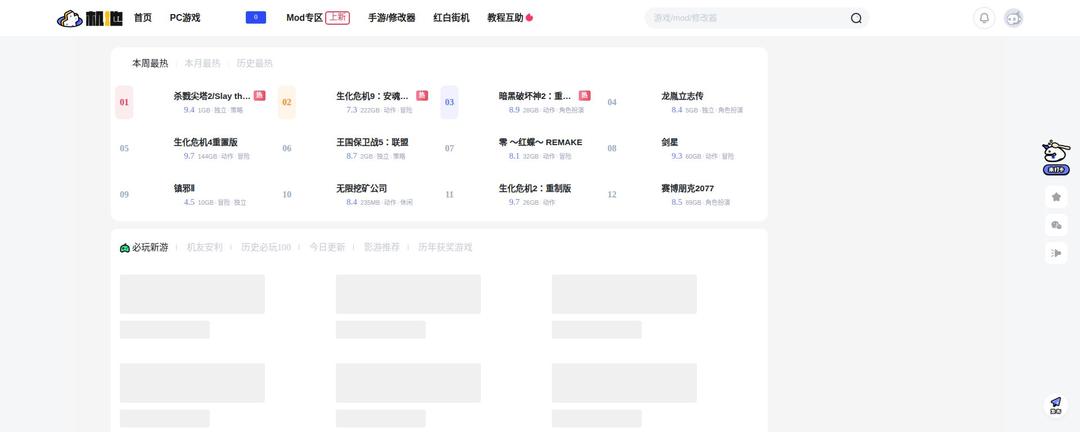Click the search magnifier icon
Viewport: 1080px width, 432px height.
856,19
